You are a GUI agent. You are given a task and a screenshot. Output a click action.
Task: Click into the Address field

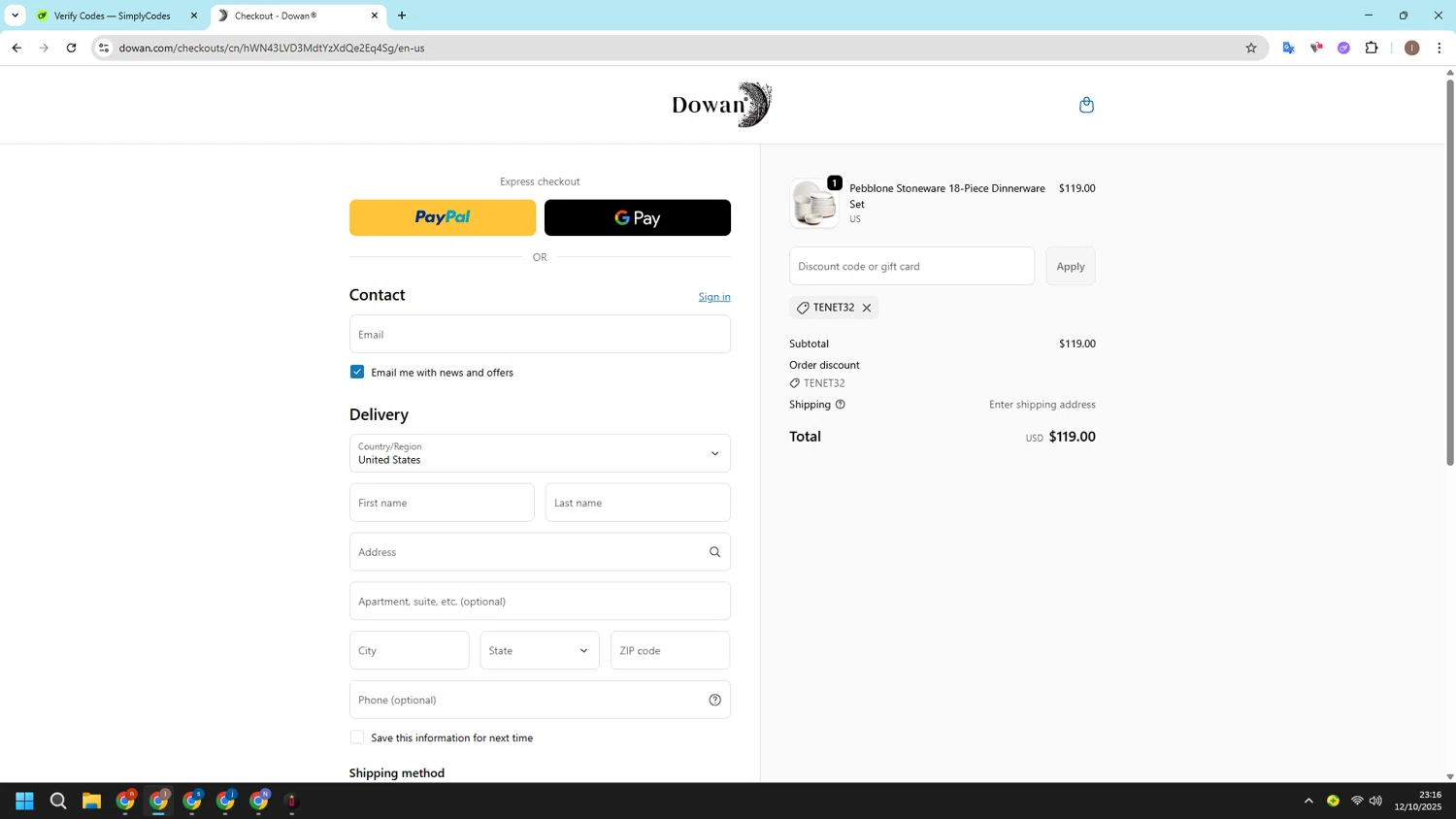pos(540,552)
